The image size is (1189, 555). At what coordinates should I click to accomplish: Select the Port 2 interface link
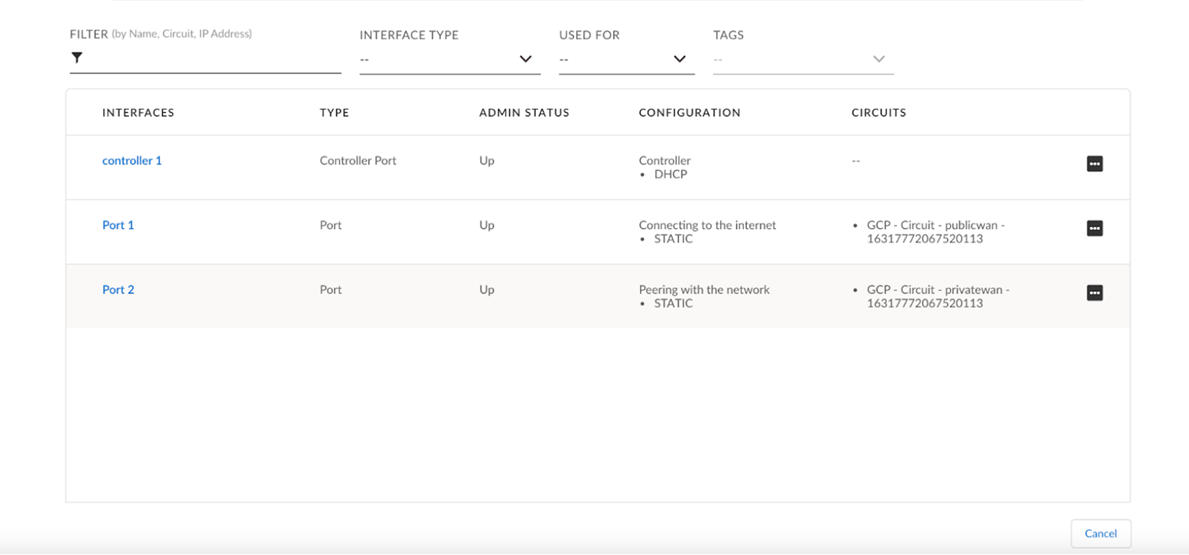(118, 290)
